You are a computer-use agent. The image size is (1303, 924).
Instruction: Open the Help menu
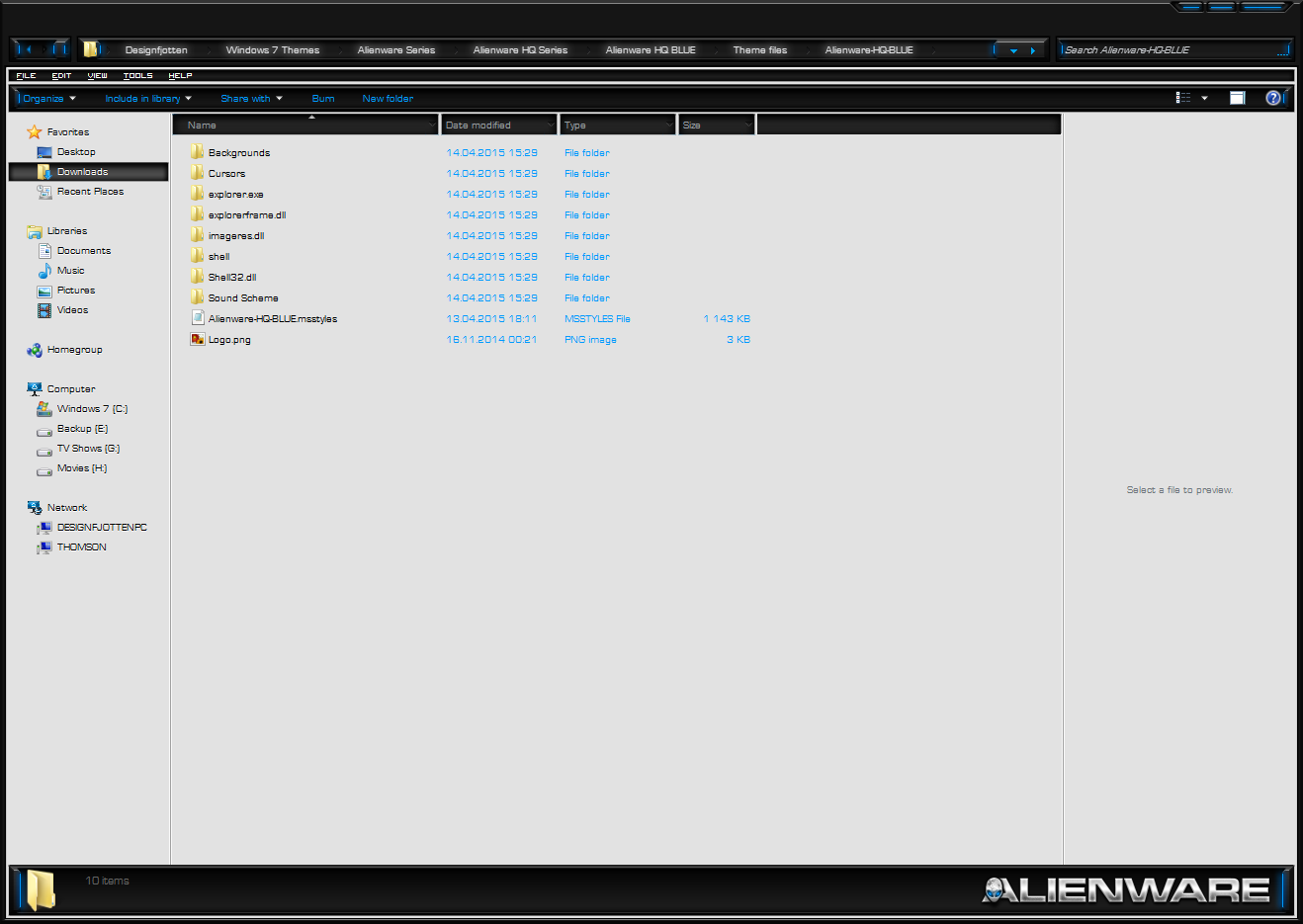[x=180, y=75]
